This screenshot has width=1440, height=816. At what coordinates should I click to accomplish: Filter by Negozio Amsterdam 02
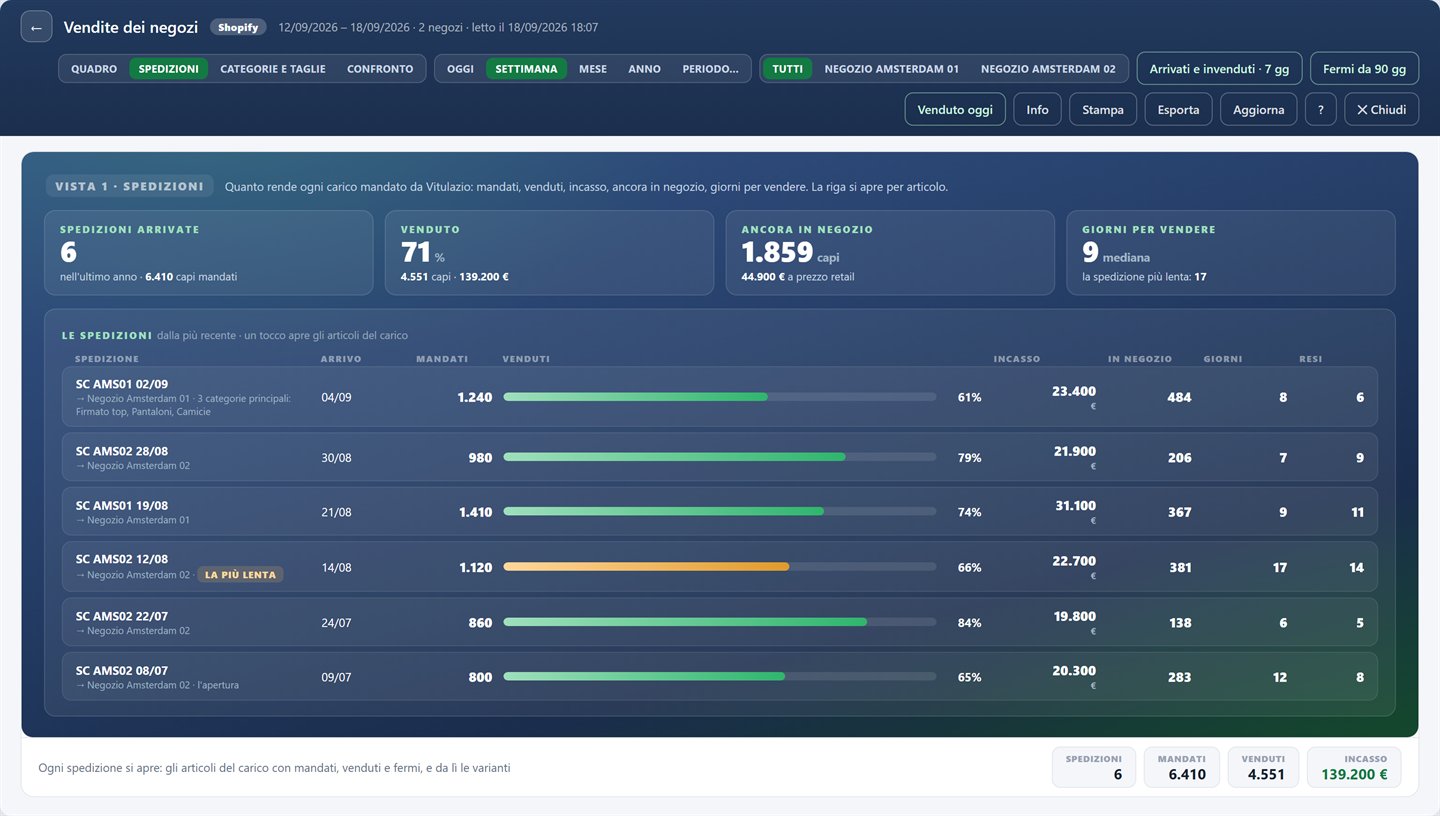tap(1048, 69)
